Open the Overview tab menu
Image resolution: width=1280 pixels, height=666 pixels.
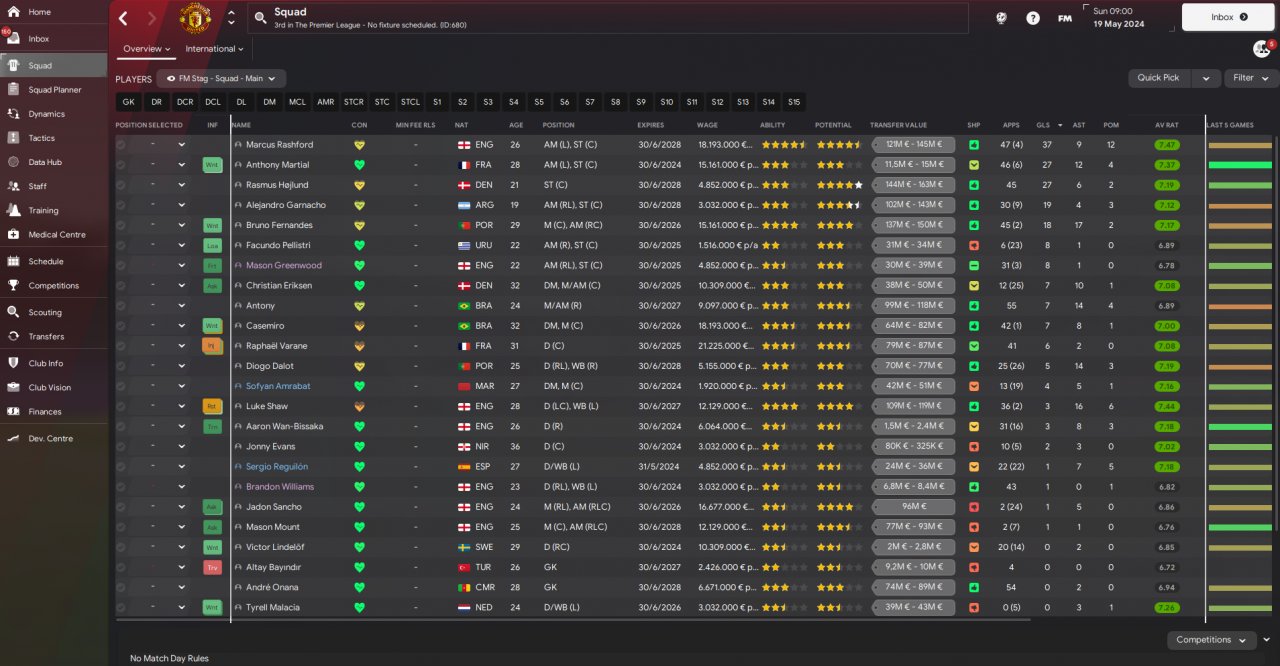tap(146, 49)
